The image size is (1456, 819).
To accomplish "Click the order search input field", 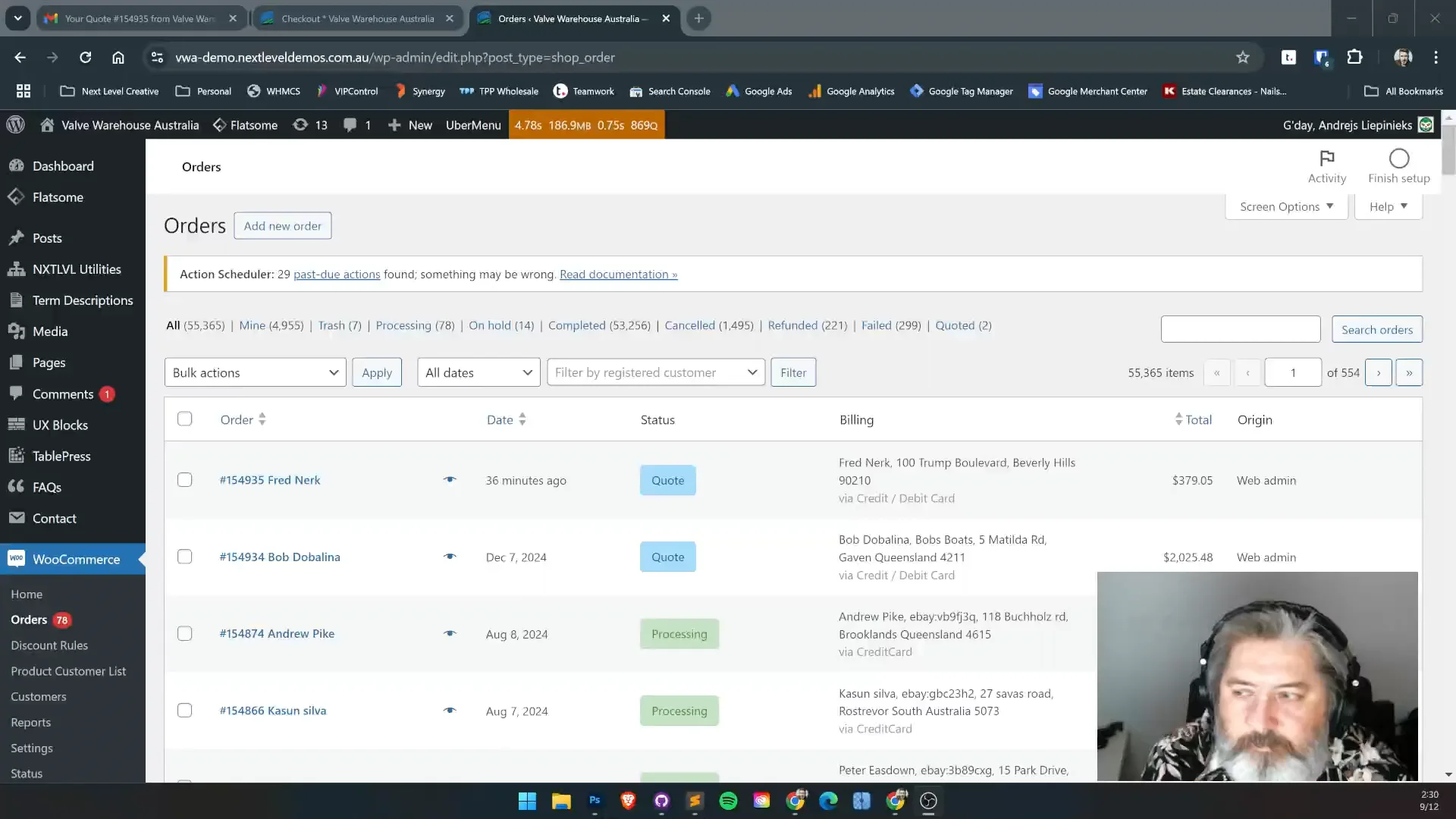I will point(1240,329).
